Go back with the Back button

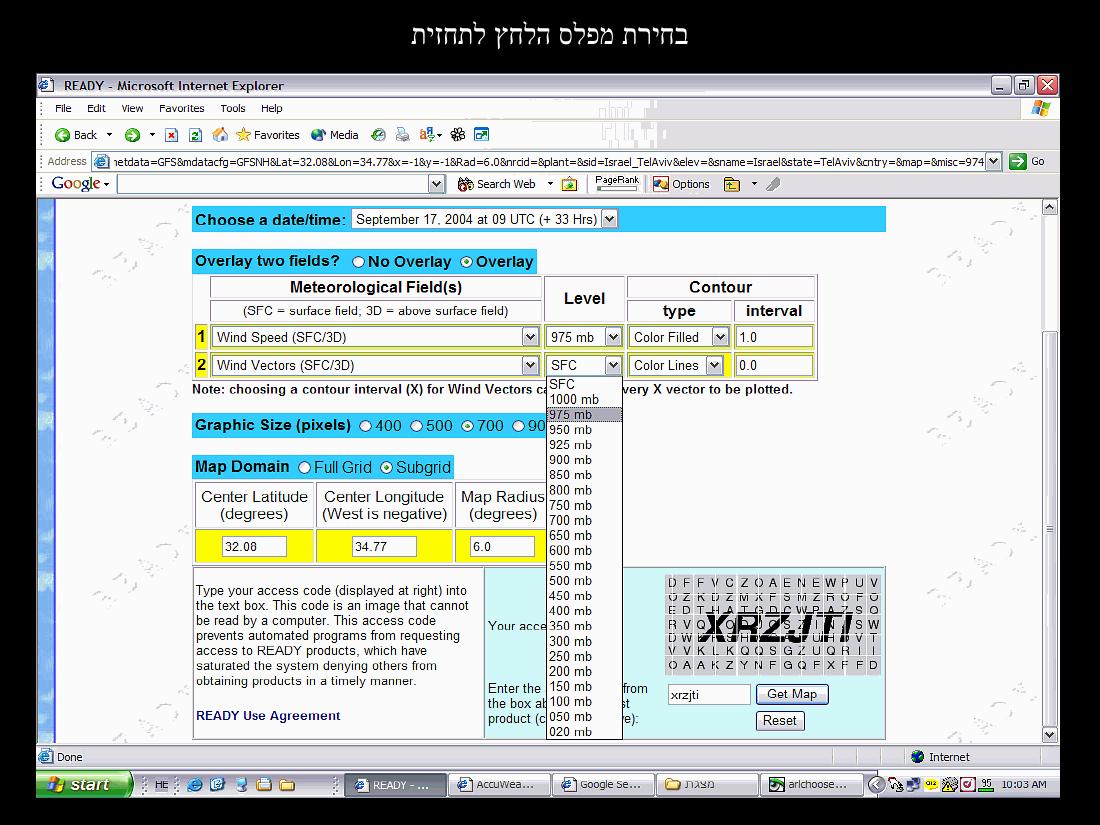[x=76, y=135]
